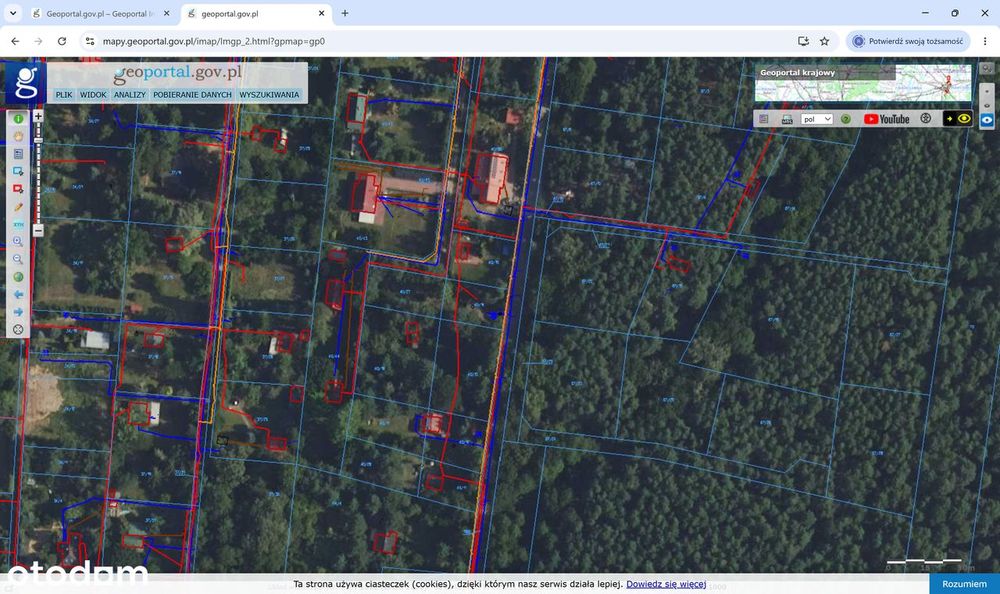
Task: Go to previous map view arrow
Action: coord(18,294)
